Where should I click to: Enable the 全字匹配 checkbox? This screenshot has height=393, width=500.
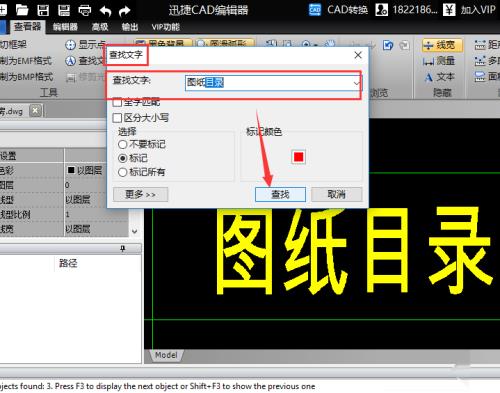pyautogui.click(x=117, y=102)
